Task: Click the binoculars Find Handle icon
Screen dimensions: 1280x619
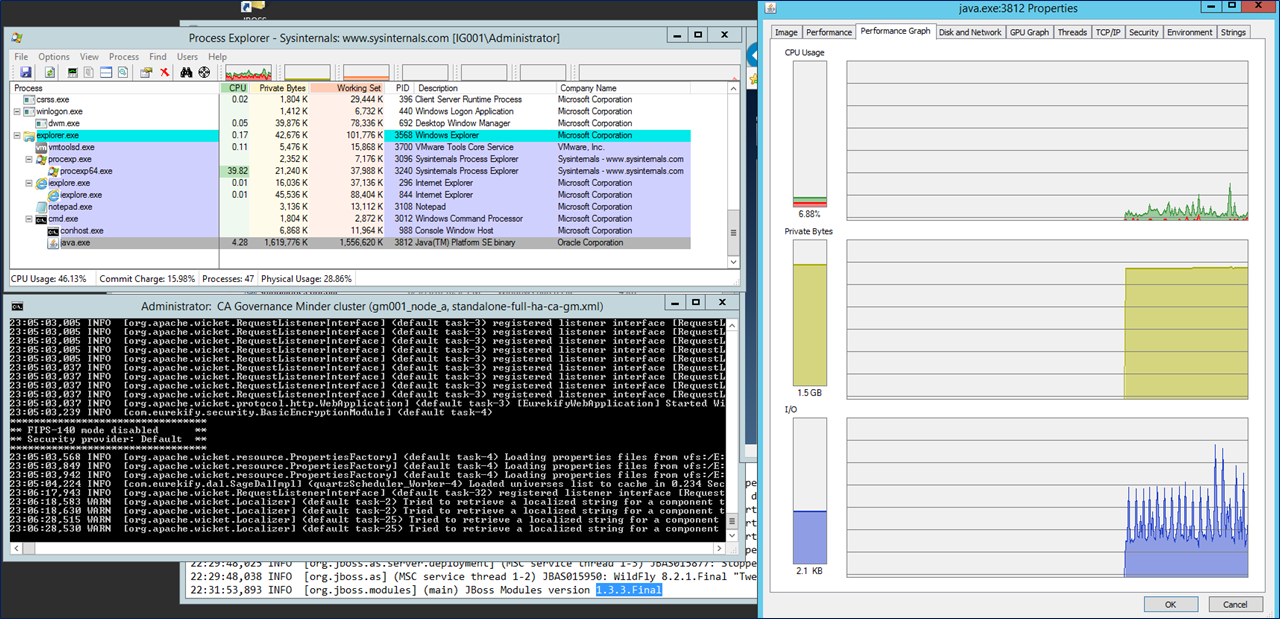Action: tap(186, 72)
